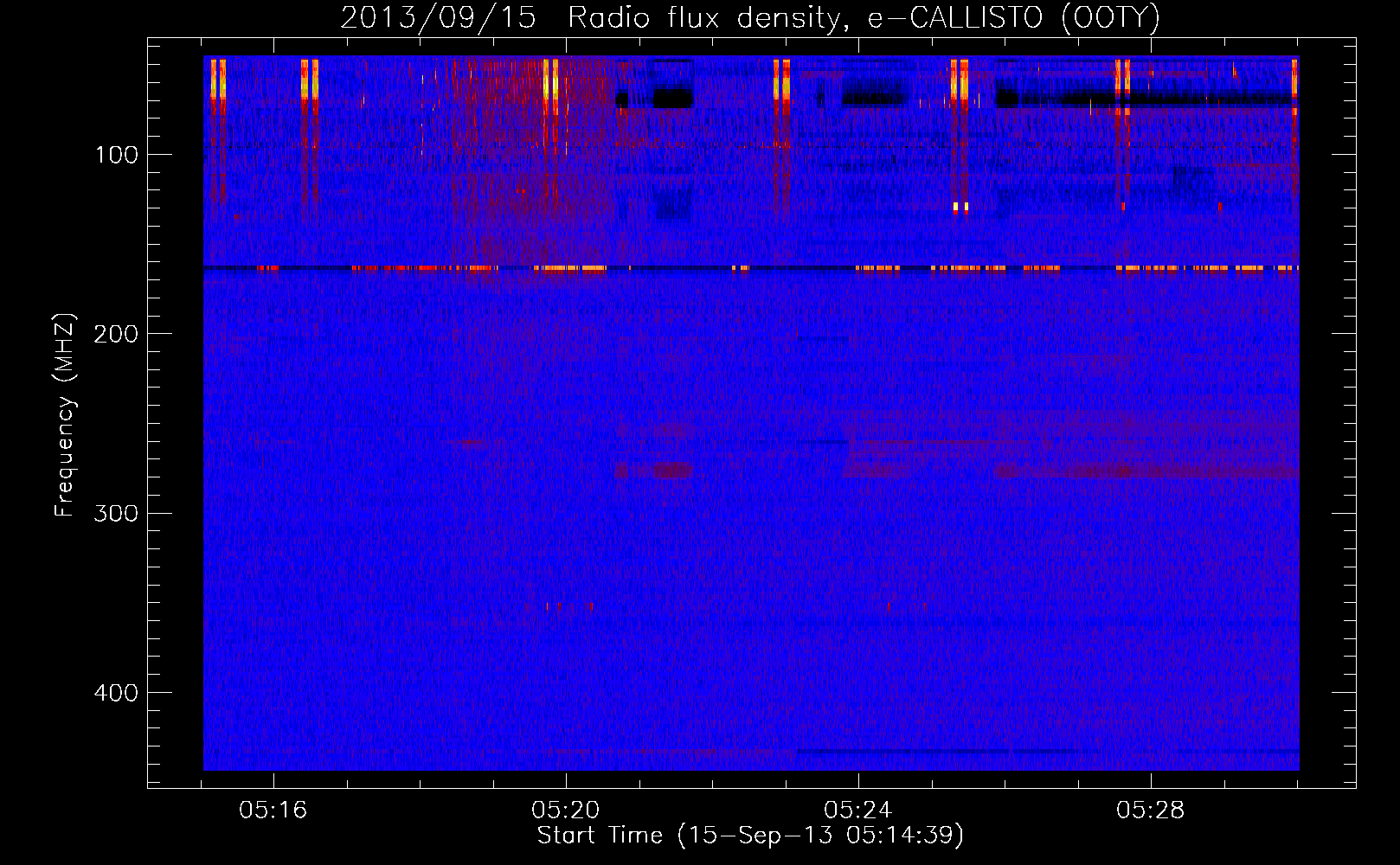Click the 300 frequency tick label
Viewport: 1400px width, 865px height.
(116, 514)
